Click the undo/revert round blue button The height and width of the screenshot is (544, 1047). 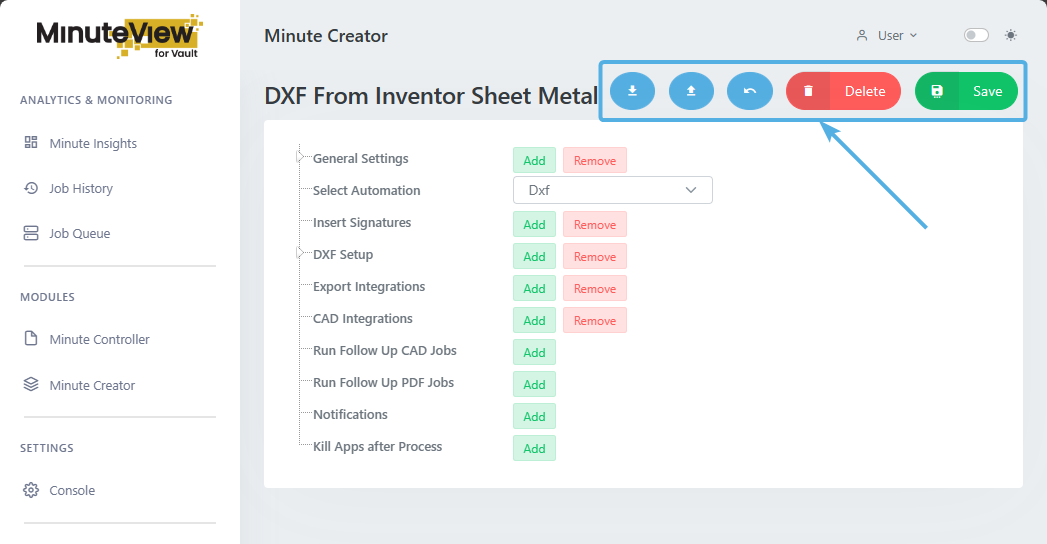750,91
